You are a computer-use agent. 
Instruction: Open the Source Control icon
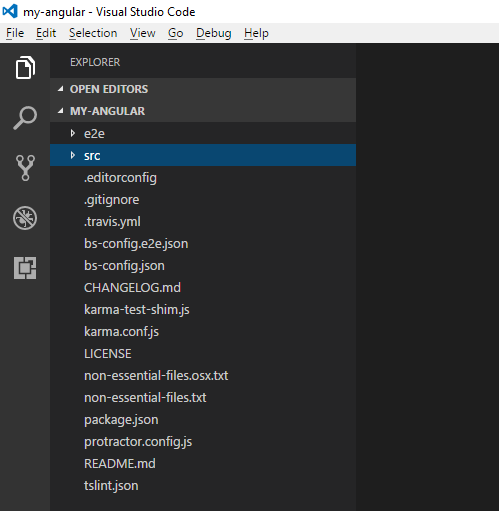coord(25,168)
